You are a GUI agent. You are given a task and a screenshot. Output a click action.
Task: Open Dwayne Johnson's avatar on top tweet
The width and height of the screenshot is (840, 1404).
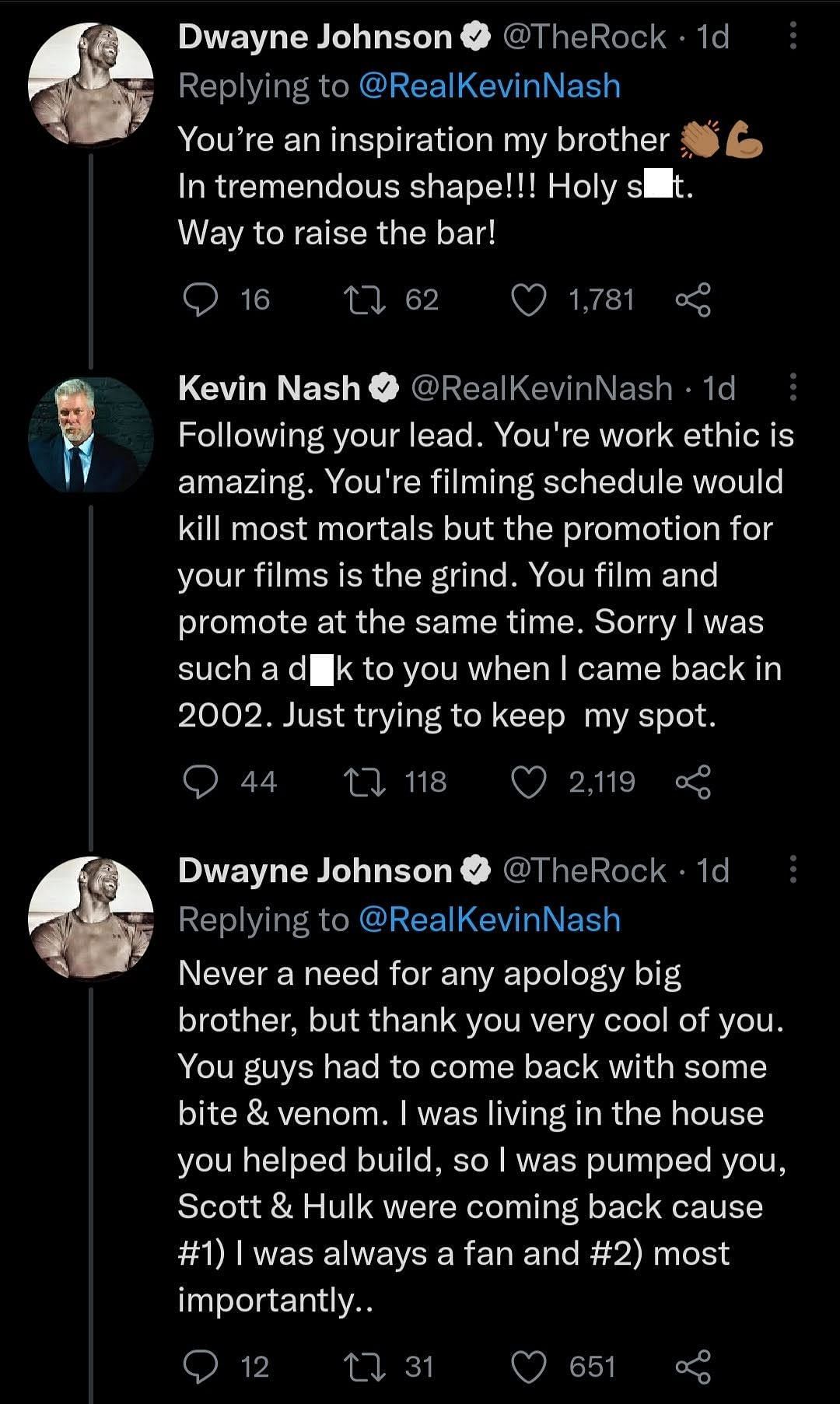91,84
